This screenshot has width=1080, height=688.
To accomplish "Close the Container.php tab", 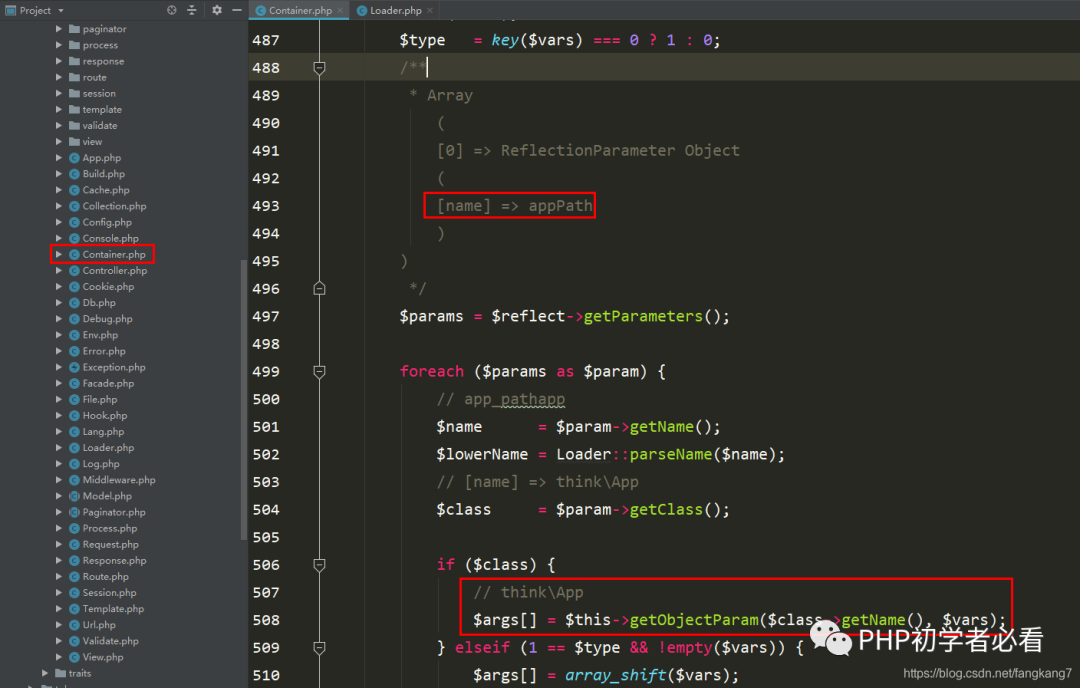I will (x=340, y=10).
